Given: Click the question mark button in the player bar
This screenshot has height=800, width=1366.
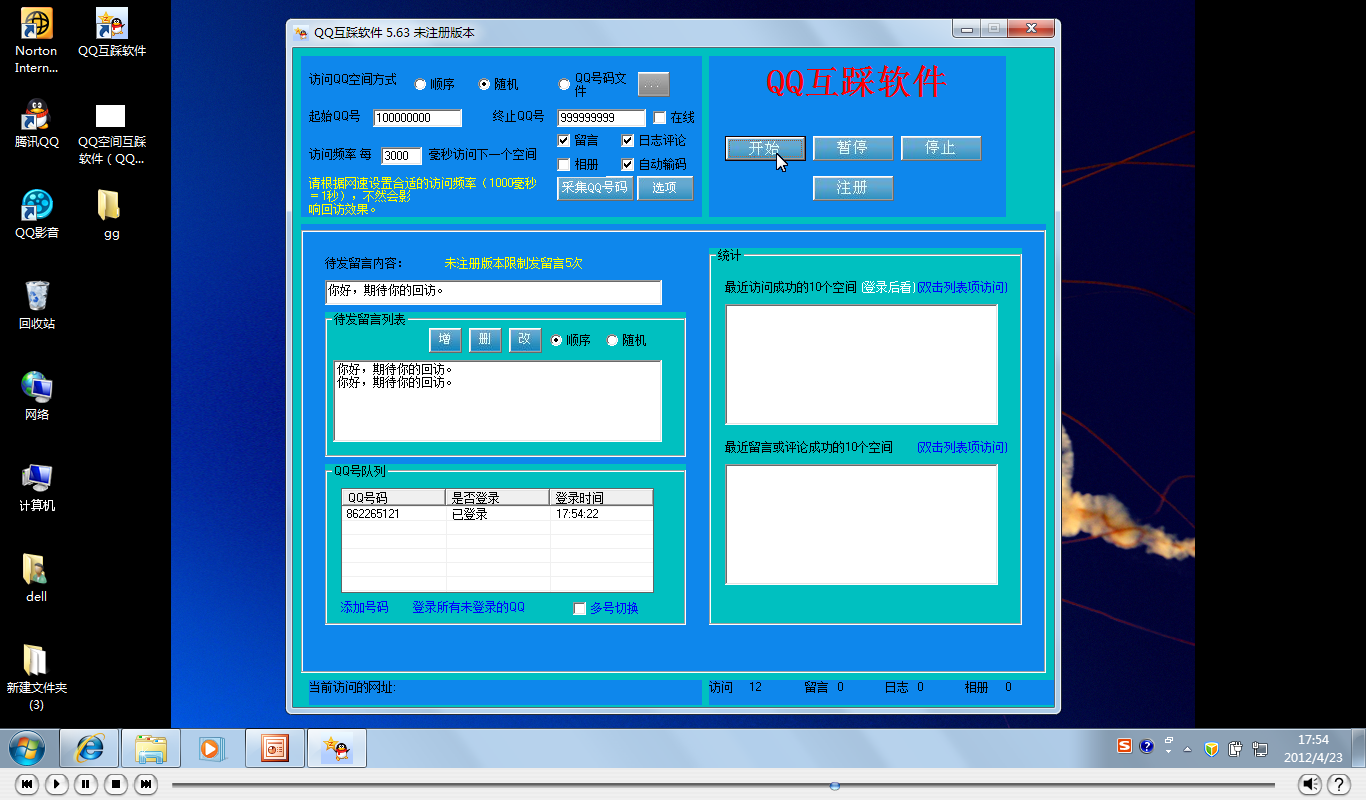Looking at the screenshot, I should [x=1338, y=784].
